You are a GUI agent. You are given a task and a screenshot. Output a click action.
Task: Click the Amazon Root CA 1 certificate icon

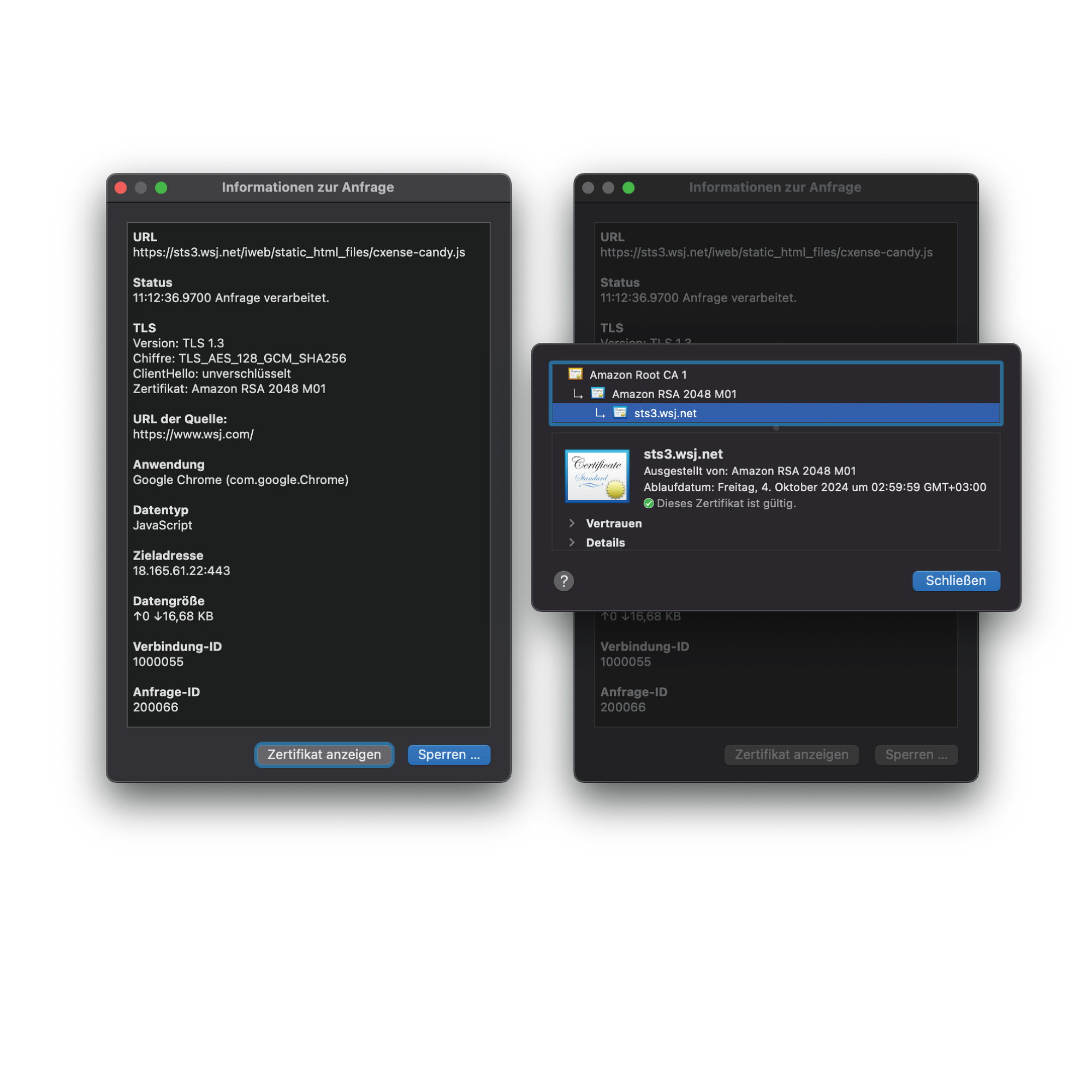tap(575, 374)
